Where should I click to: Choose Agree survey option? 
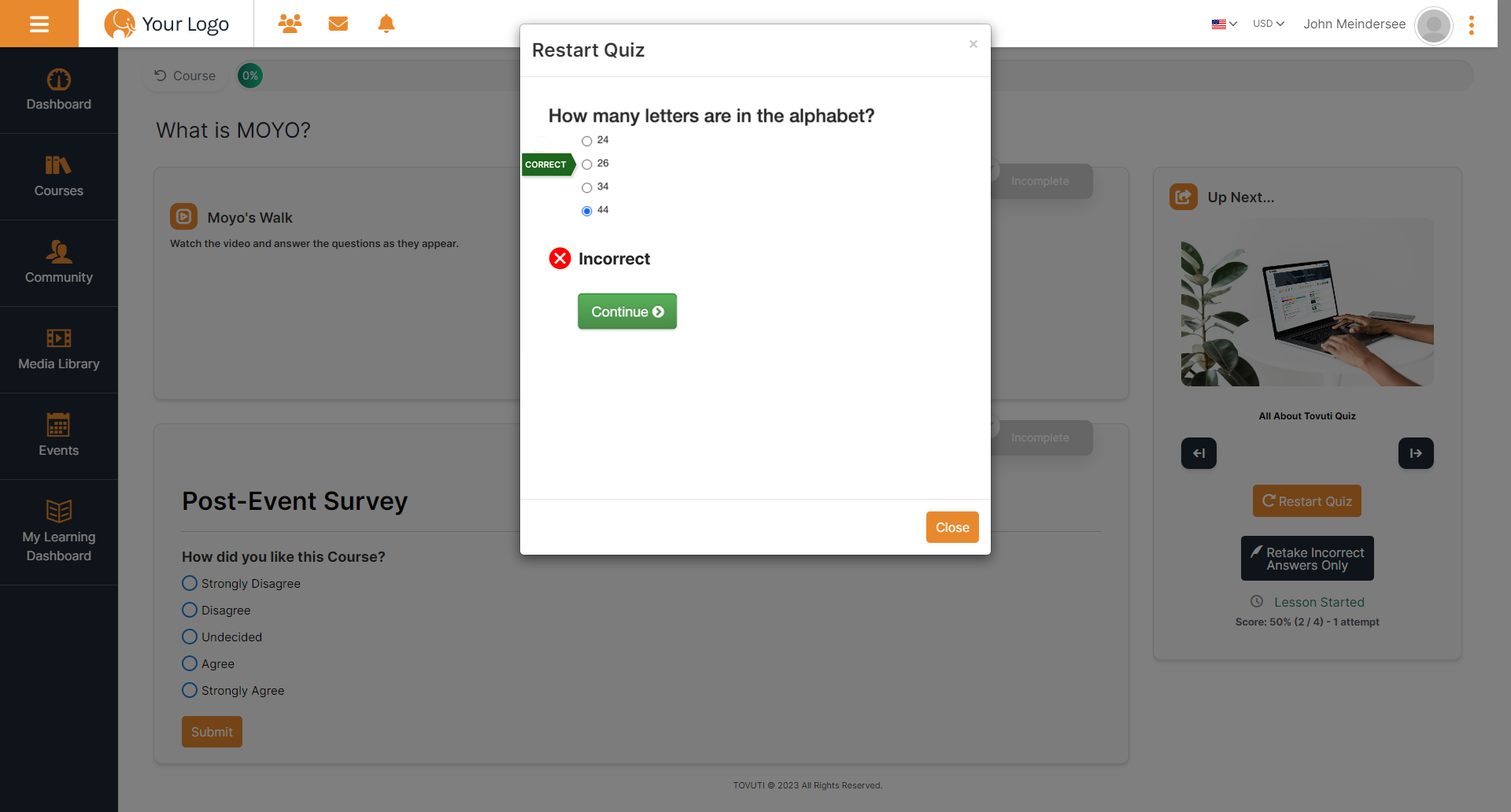click(x=190, y=663)
